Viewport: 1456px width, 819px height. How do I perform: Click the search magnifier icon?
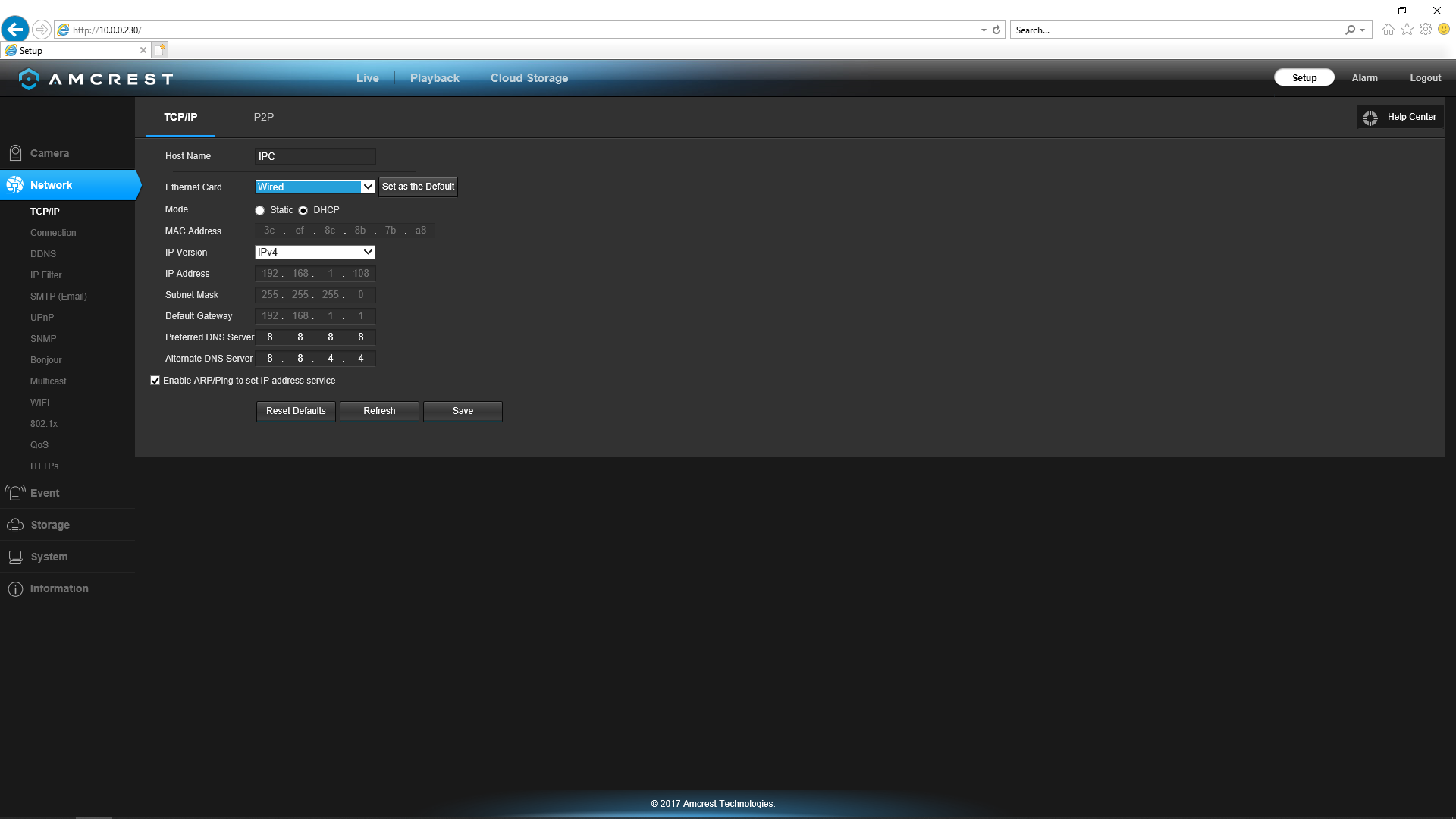(x=1350, y=30)
